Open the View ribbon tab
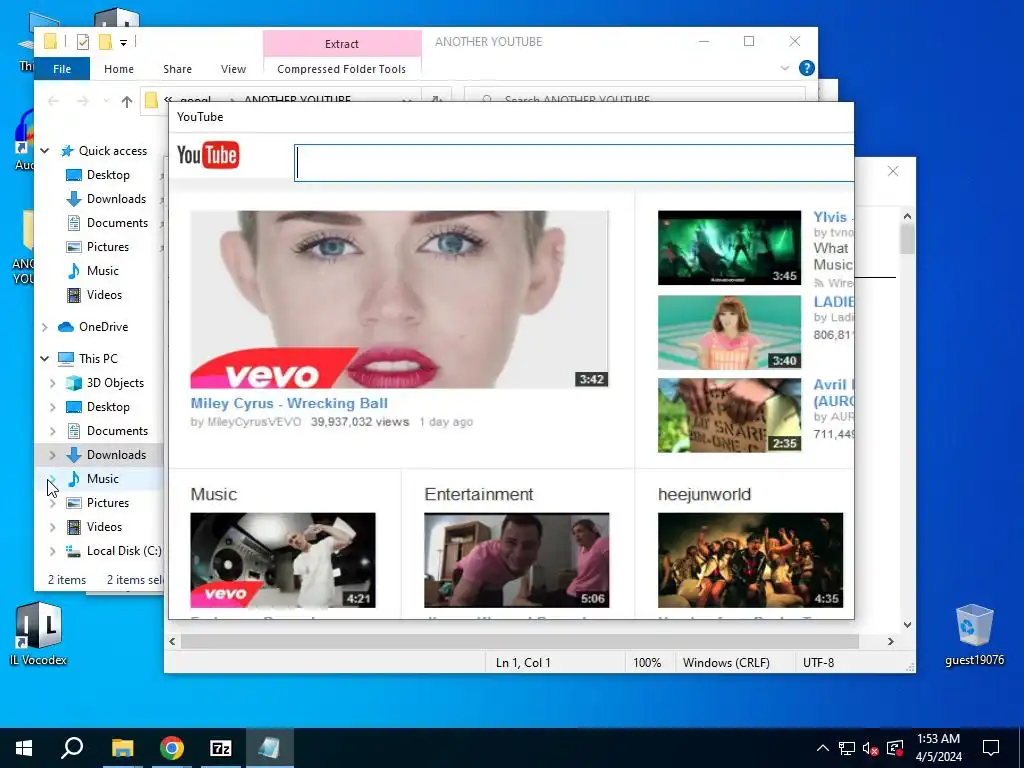This screenshot has width=1024, height=768. 233,69
